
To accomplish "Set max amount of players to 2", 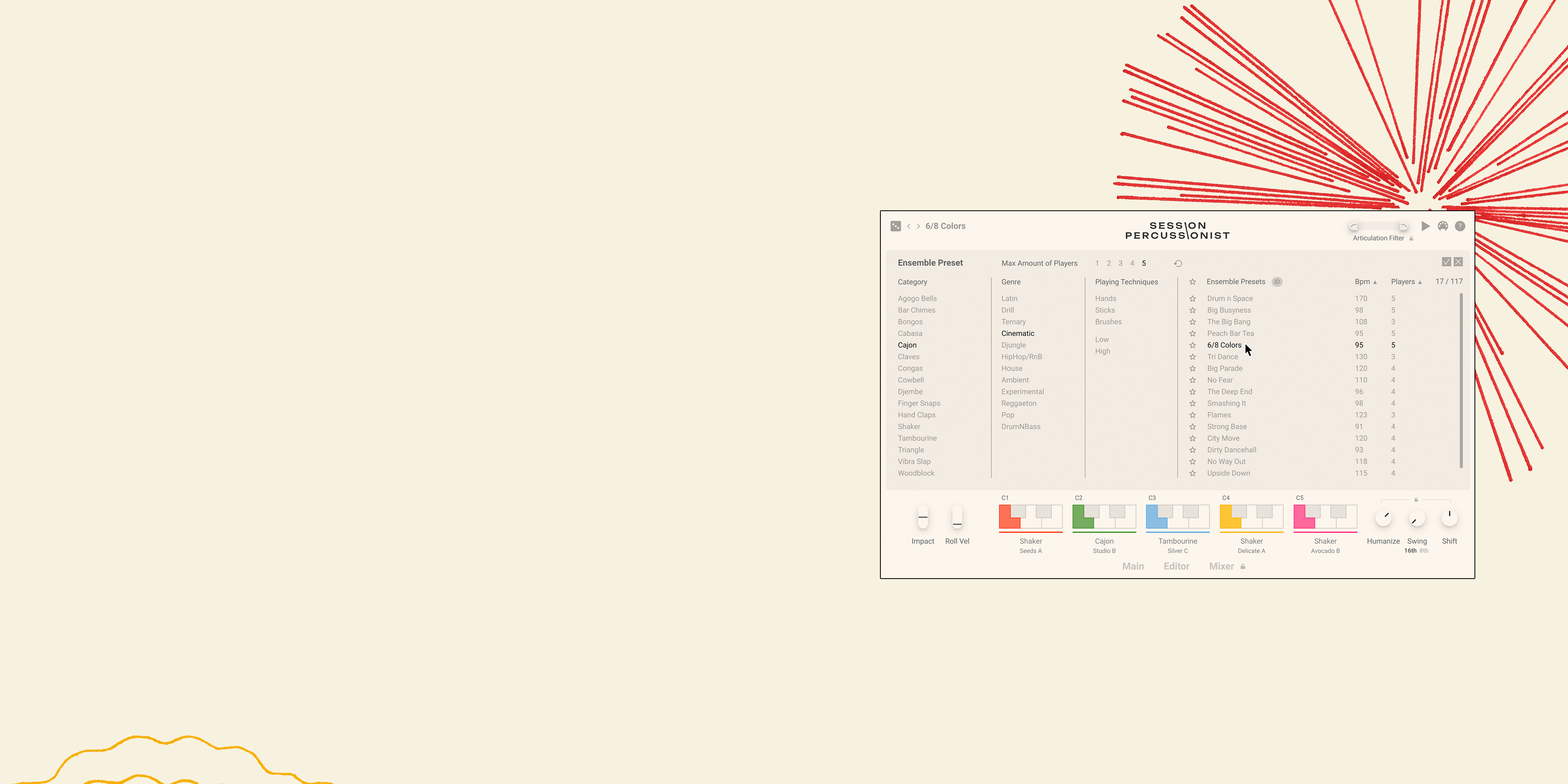I will click(1109, 263).
